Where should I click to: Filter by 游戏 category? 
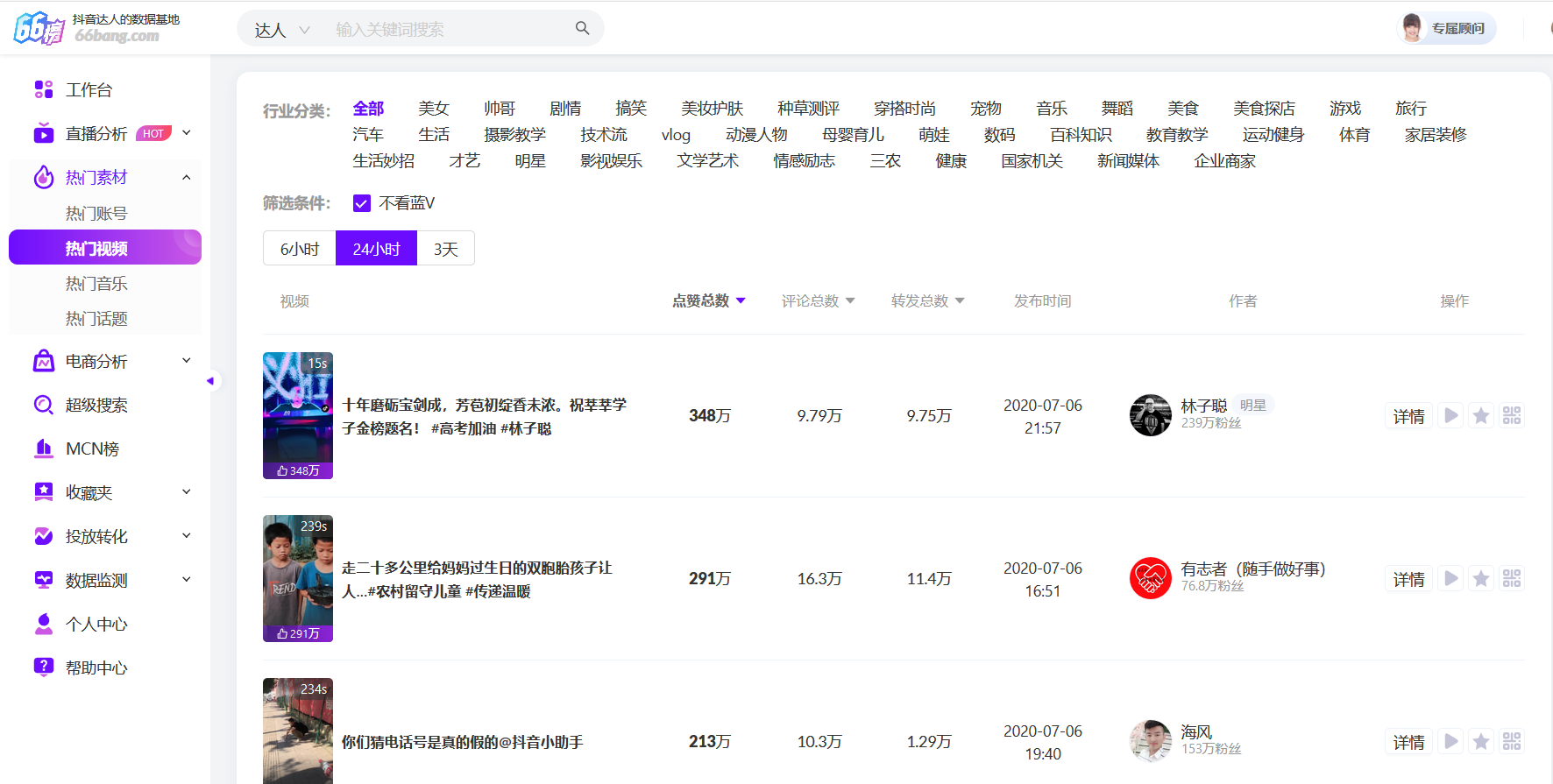[x=1345, y=109]
